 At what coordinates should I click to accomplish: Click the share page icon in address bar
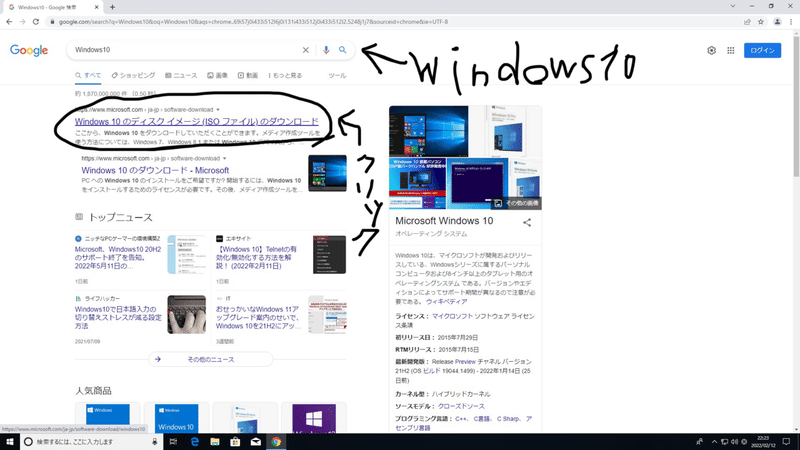(747, 22)
